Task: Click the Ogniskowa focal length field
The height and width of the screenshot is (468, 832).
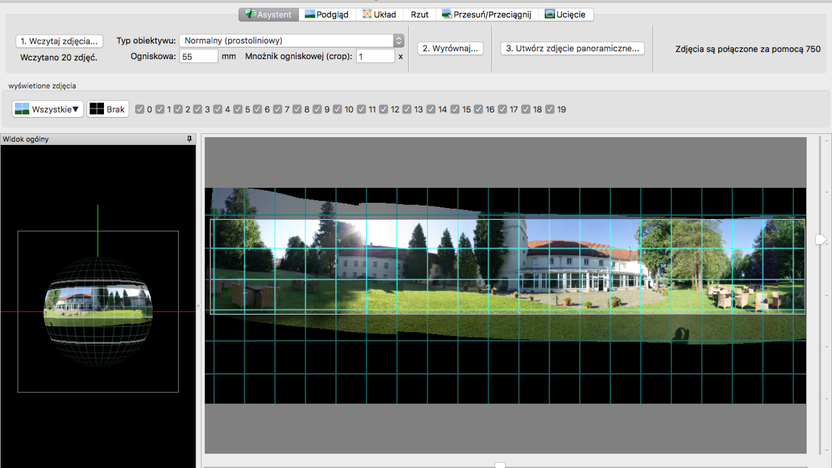Action: [199, 56]
